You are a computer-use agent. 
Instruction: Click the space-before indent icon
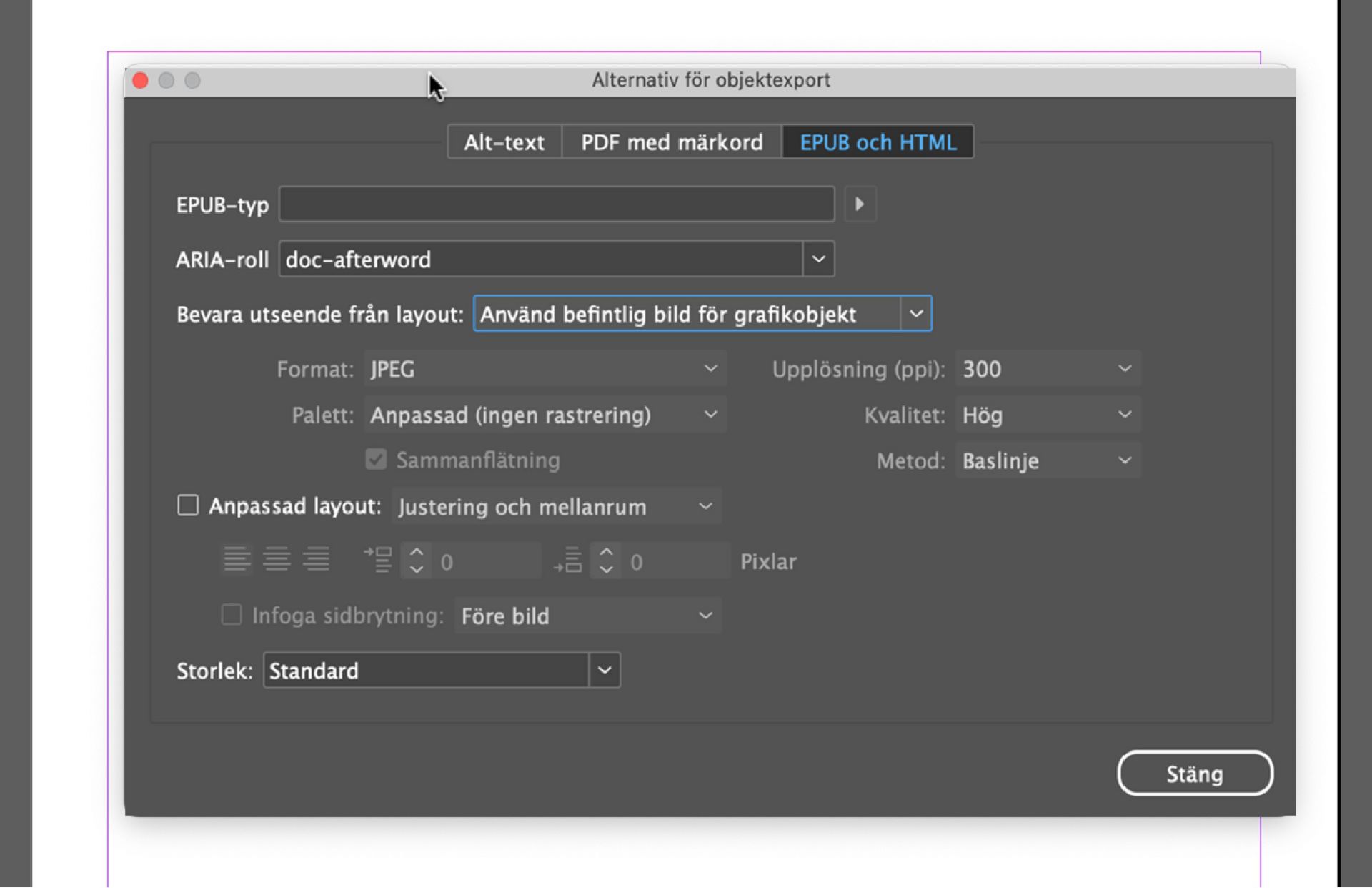coord(379,560)
